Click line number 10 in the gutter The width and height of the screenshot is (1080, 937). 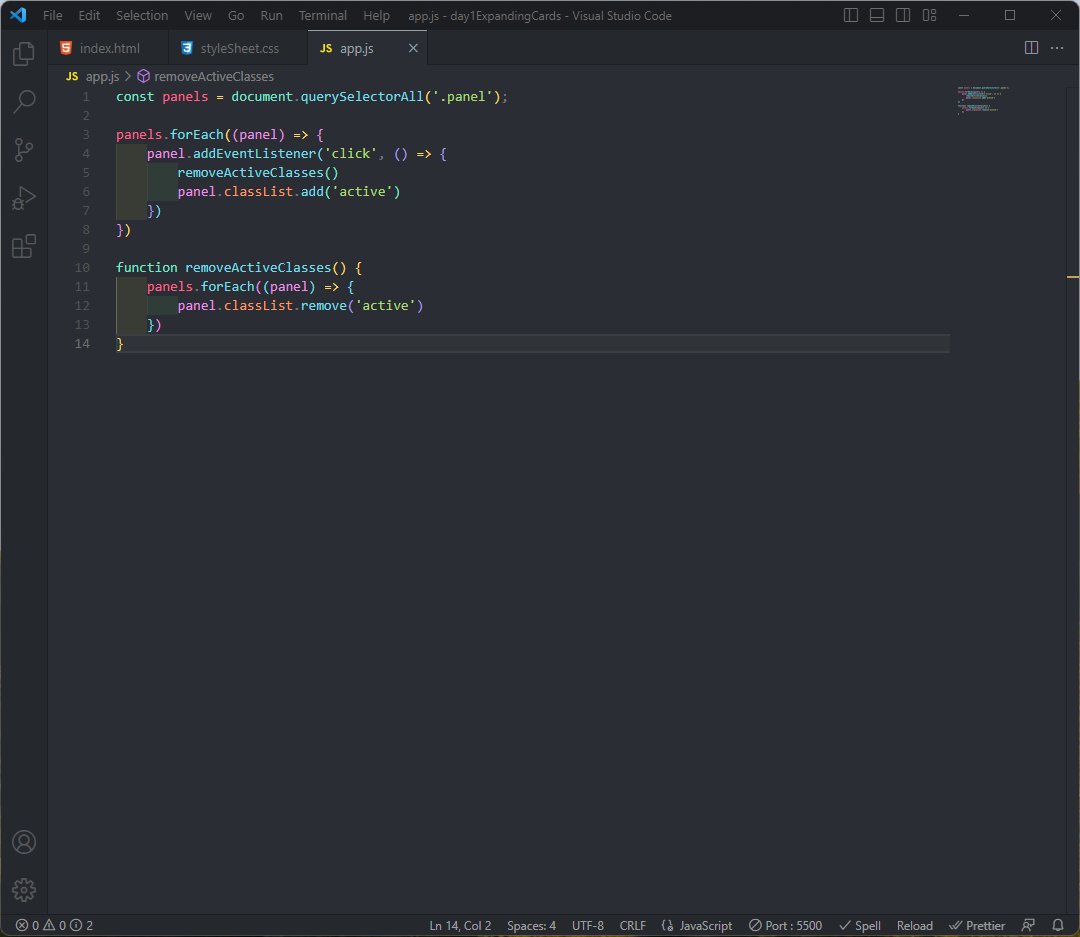[82, 267]
